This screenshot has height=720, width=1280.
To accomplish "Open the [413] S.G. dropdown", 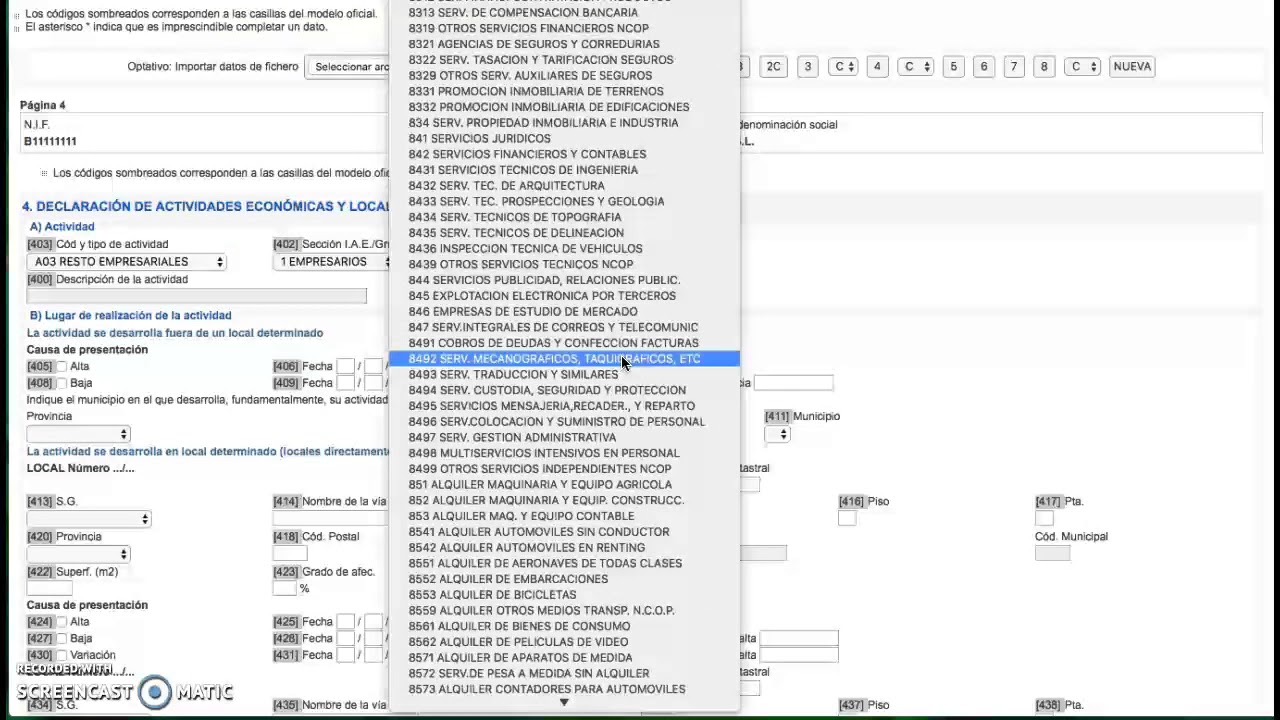I will (89, 519).
